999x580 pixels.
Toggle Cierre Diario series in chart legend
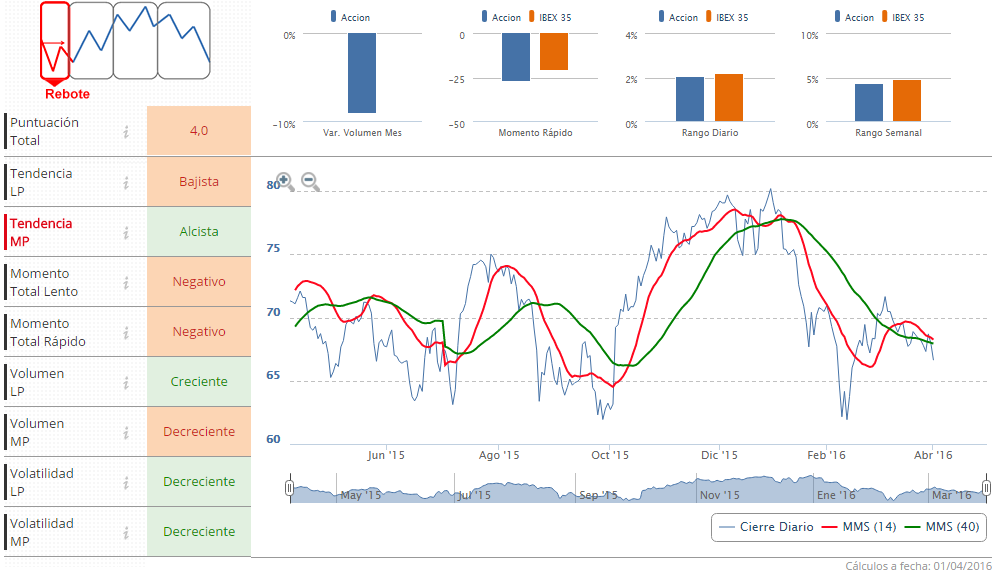point(766,527)
